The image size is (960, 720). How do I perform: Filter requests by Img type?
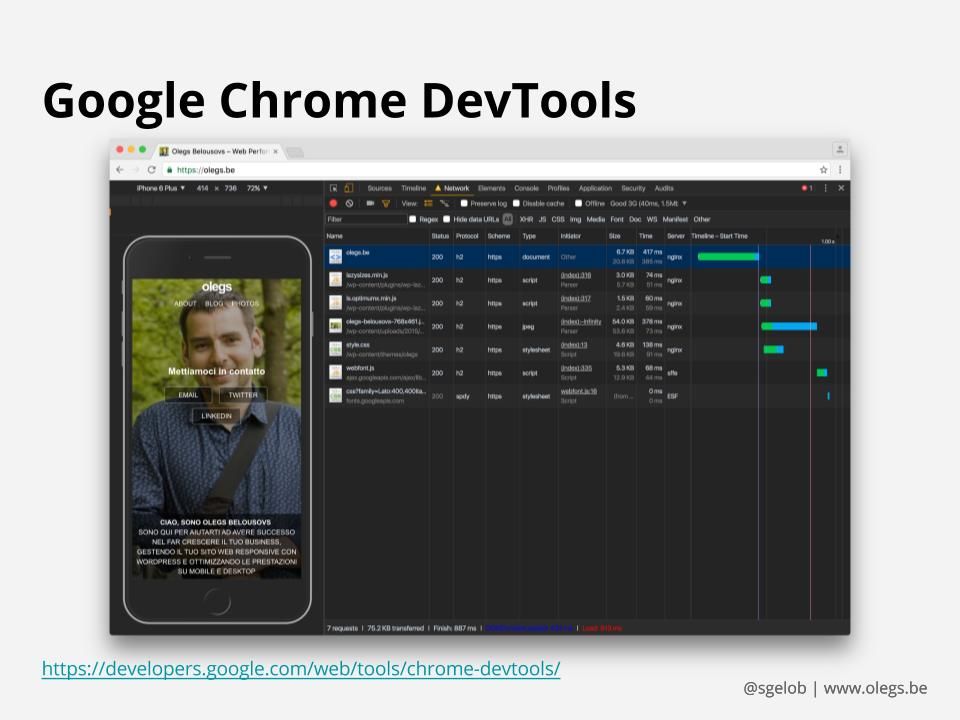pos(576,219)
